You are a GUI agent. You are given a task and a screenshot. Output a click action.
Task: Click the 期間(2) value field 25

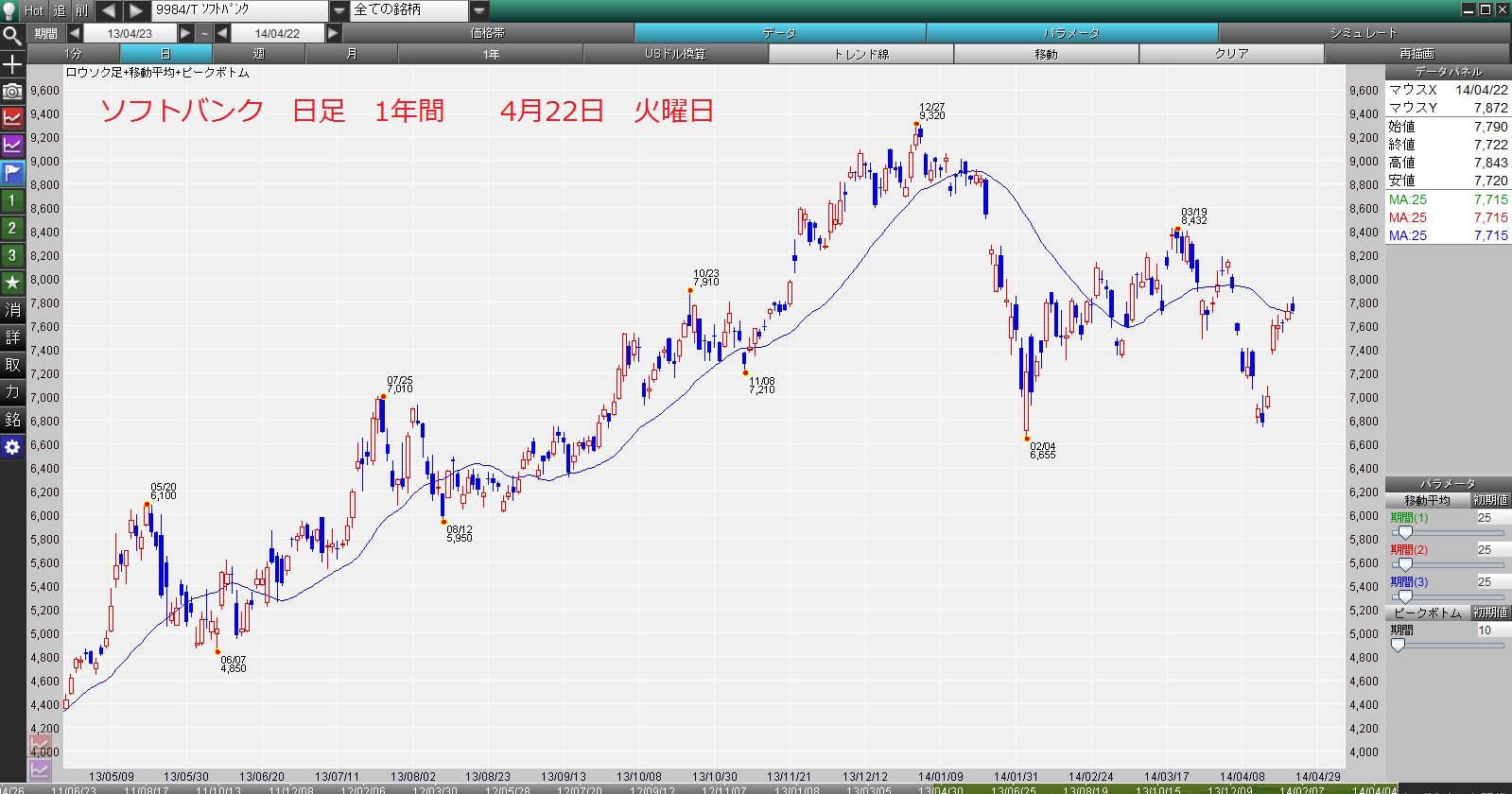pos(1493,550)
